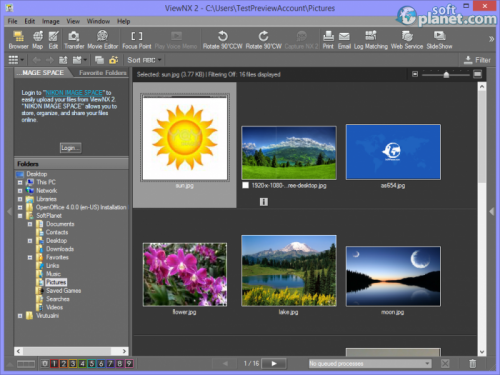Open the Web Service tool
Image resolution: width=500 pixels, height=375 pixels.
coord(407,40)
